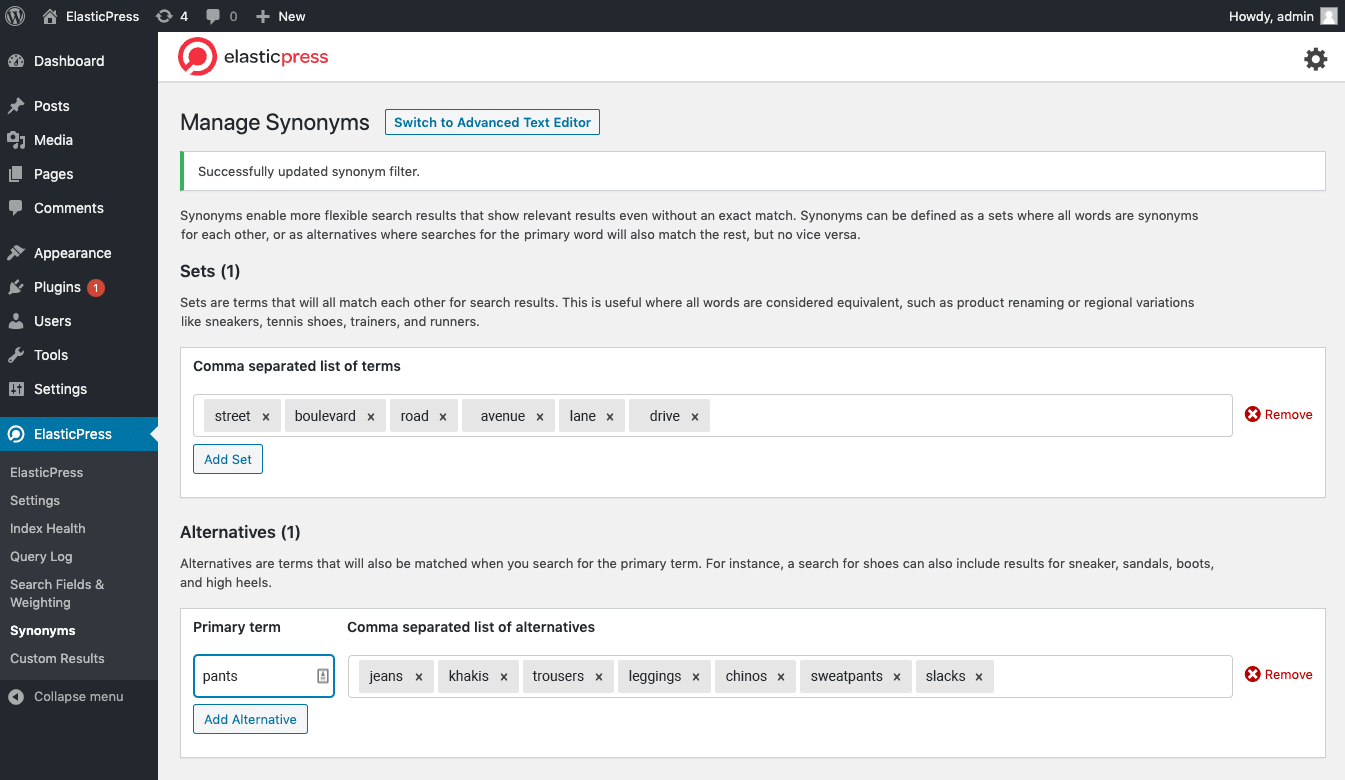Remove the 'slacks' alternative
The width and height of the screenshot is (1345, 780).
pyautogui.click(x=979, y=677)
